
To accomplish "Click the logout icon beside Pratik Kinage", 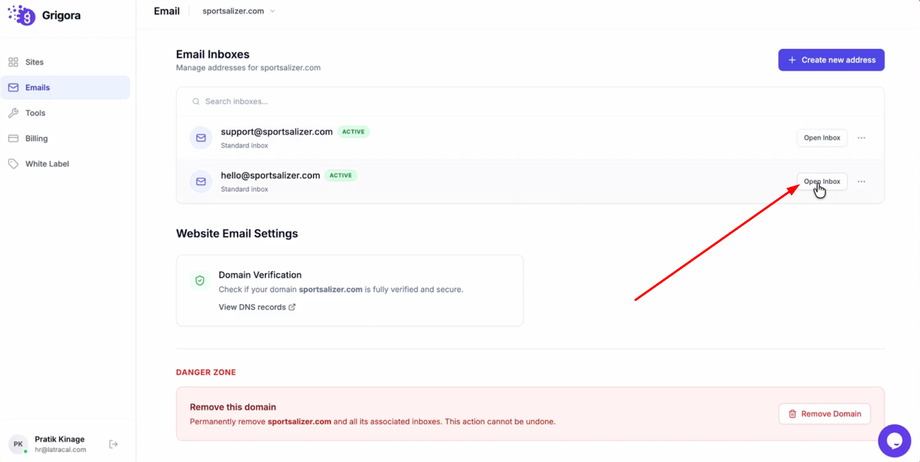I will [113, 444].
